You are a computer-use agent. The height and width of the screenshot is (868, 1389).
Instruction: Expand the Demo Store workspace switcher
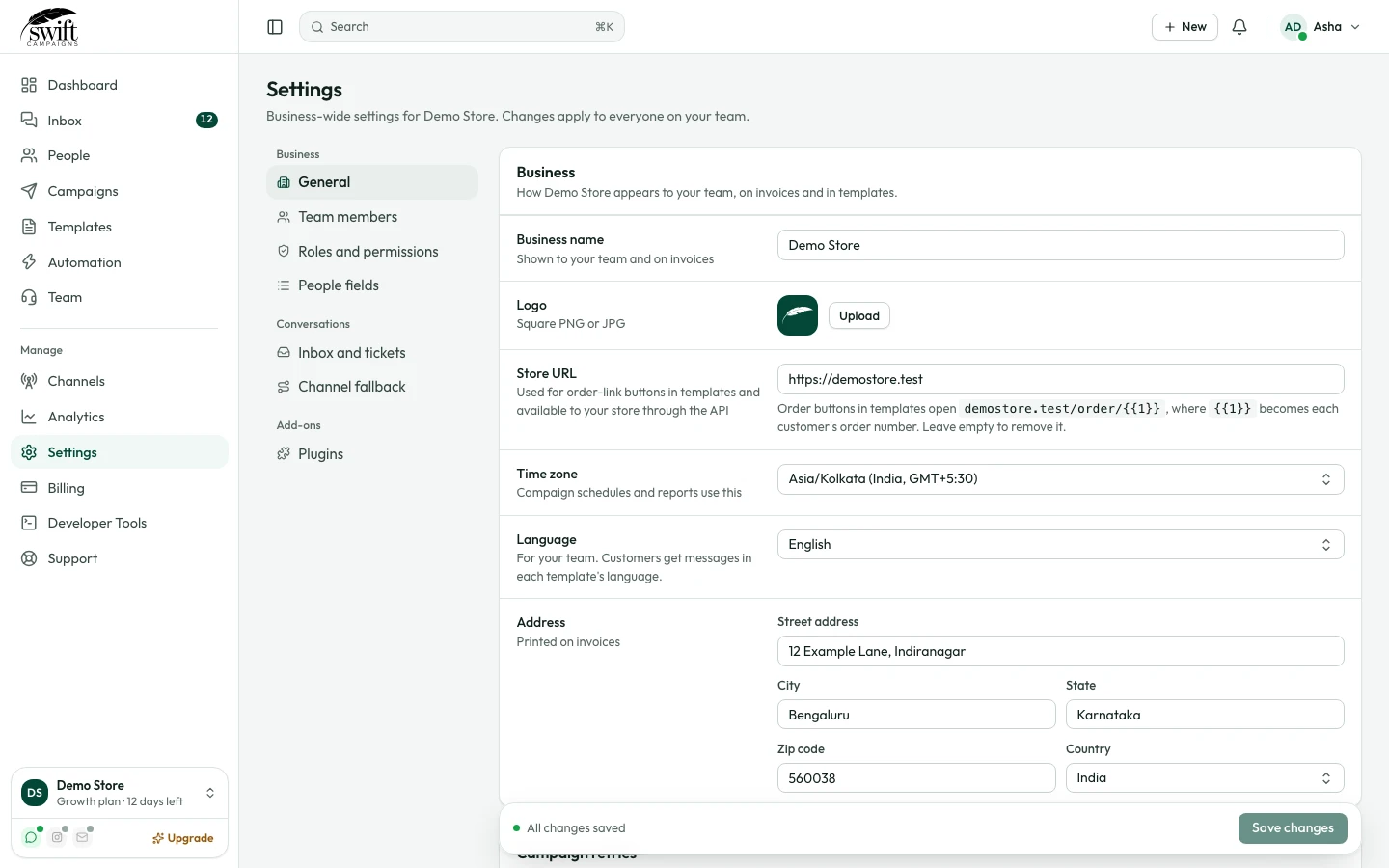(120, 793)
